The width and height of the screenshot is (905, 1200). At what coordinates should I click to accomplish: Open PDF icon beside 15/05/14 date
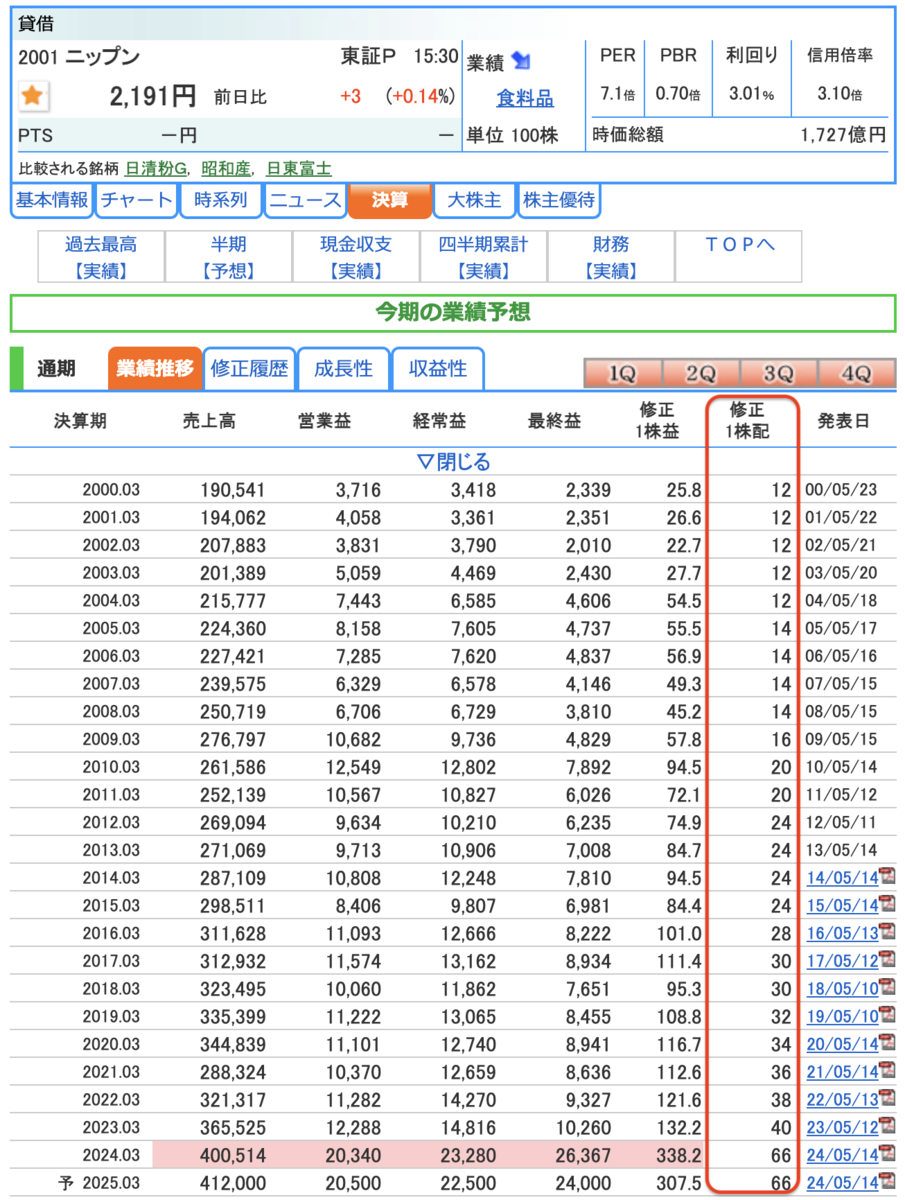click(x=886, y=905)
